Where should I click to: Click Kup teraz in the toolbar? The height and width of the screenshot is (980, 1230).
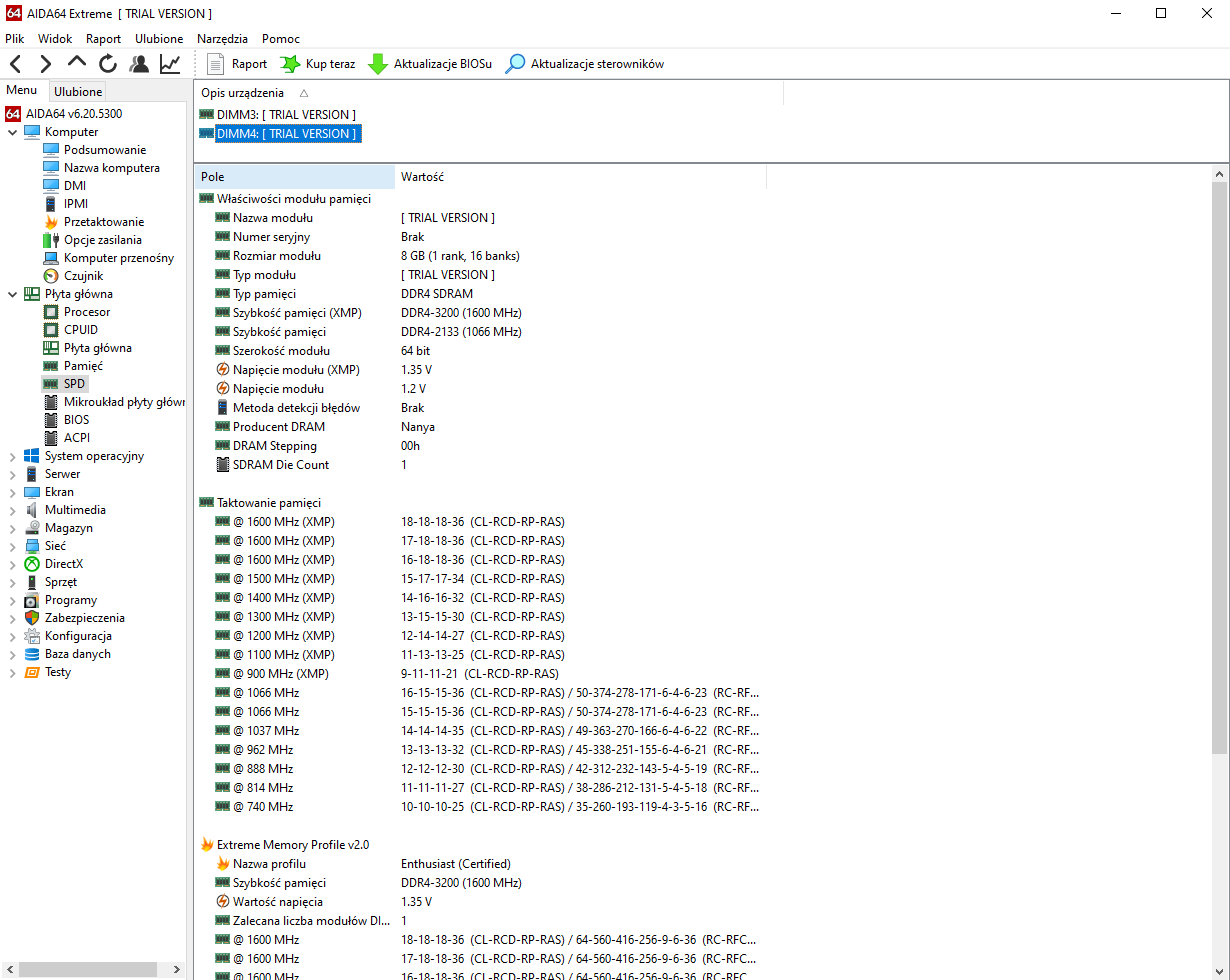[318, 64]
